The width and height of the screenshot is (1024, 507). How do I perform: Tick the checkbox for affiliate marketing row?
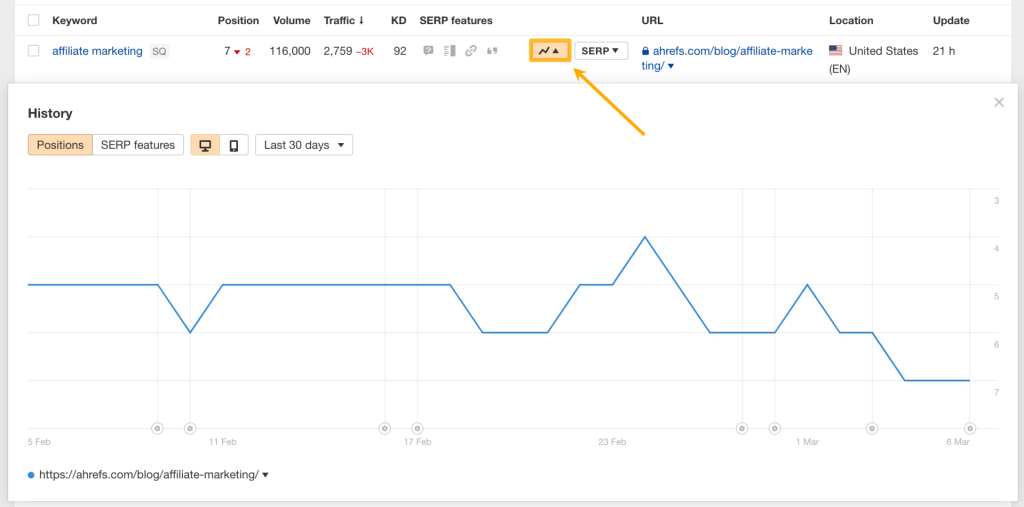(x=34, y=51)
